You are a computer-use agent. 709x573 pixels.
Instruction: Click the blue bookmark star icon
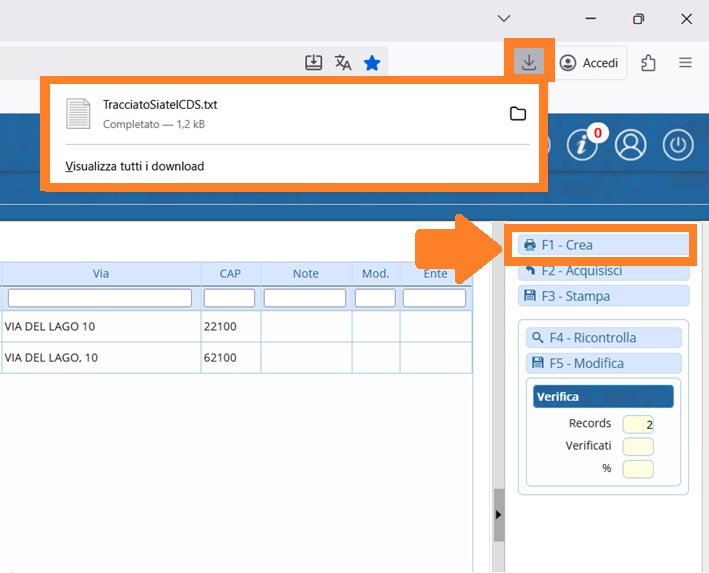pos(372,63)
